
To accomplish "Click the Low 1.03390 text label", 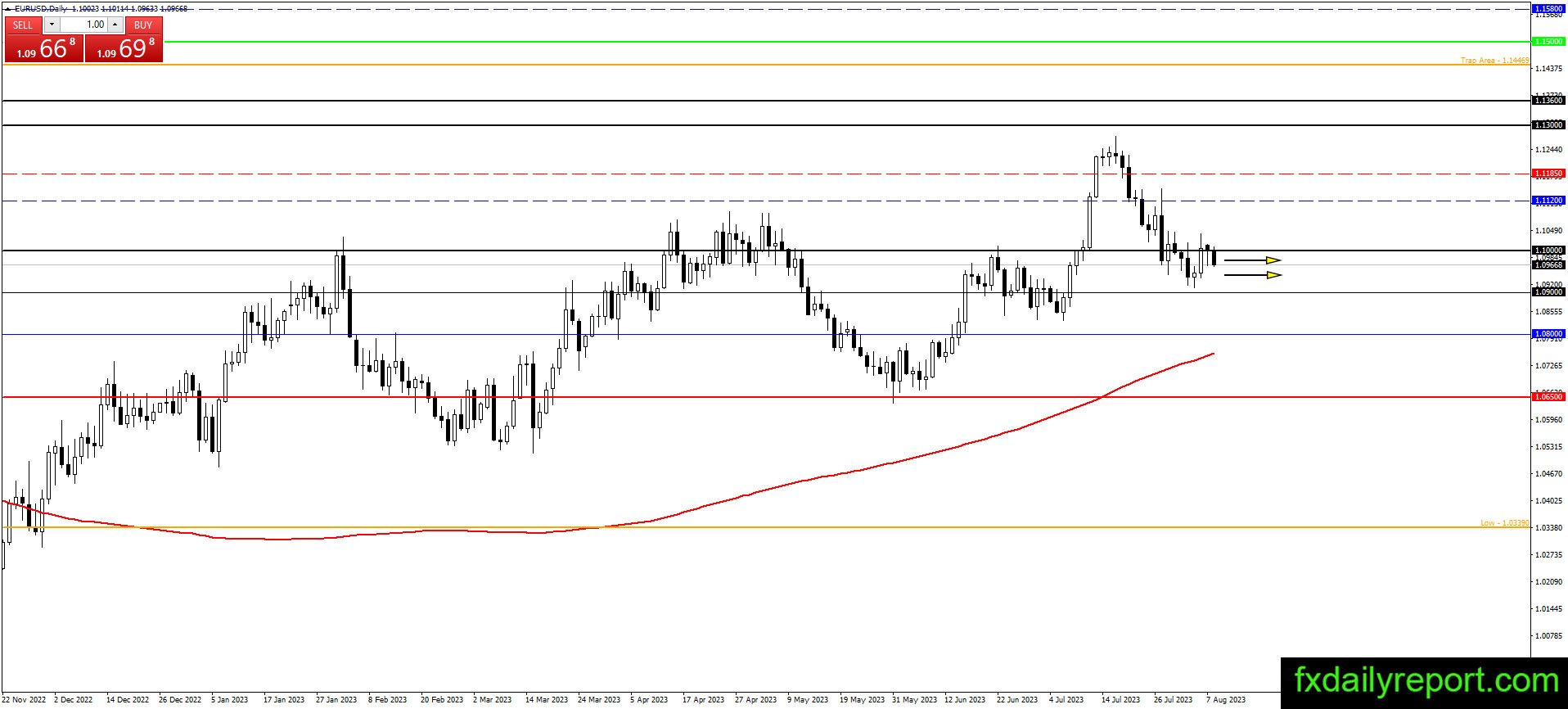I will coord(1504,523).
